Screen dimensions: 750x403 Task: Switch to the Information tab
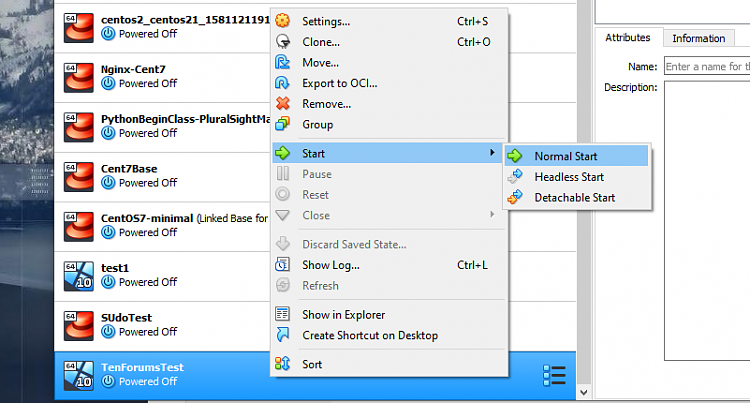pyautogui.click(x=699, y=38)
